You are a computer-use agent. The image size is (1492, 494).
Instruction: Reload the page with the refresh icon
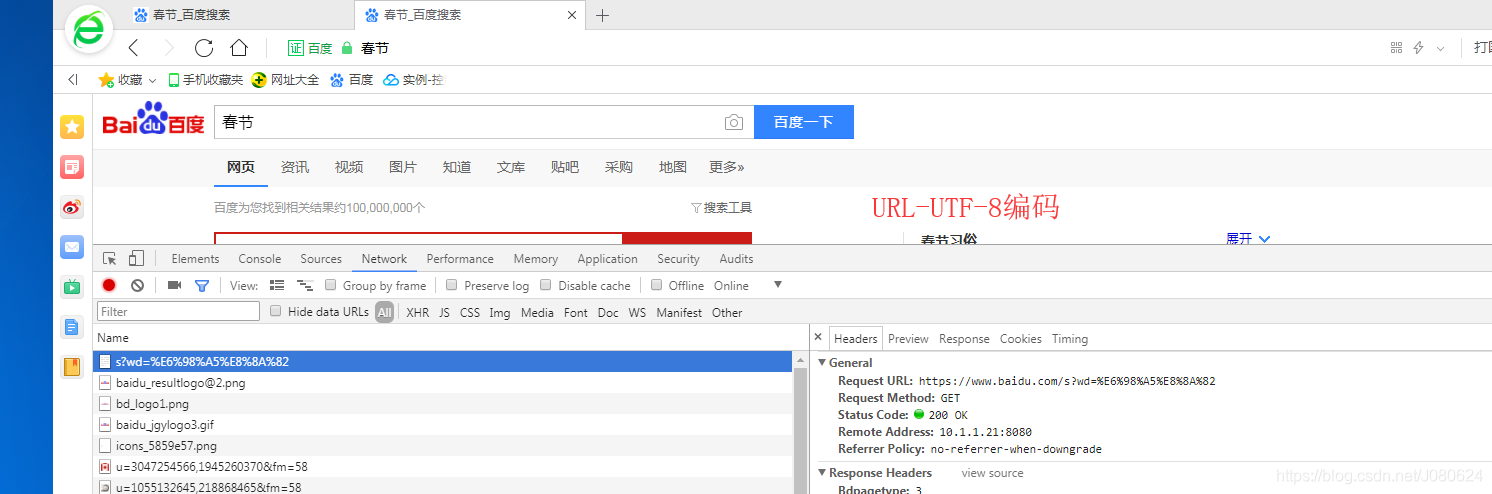(x=204, y=48)
